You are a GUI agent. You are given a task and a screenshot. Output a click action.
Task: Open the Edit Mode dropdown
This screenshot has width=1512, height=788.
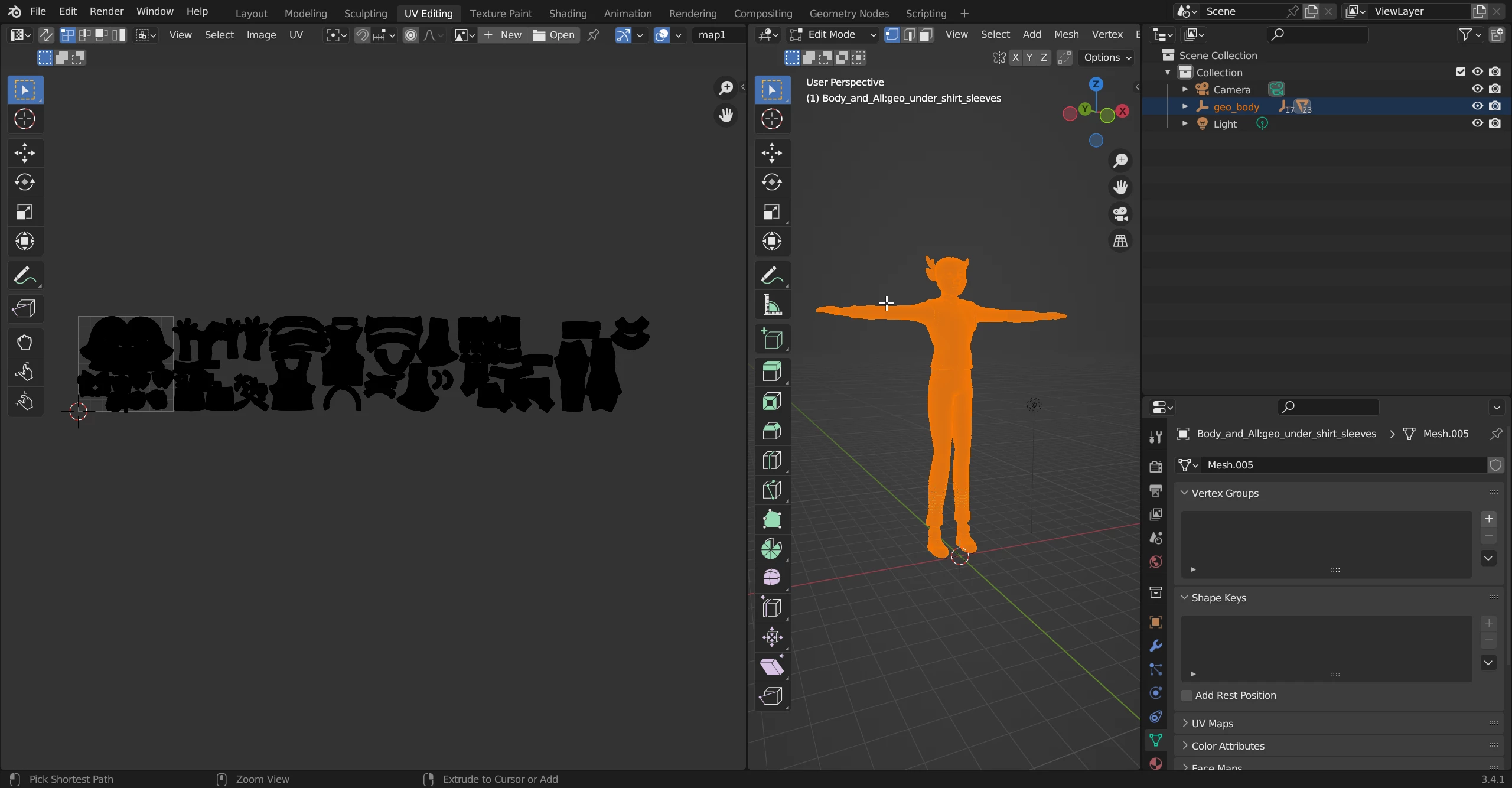[833, 35]
